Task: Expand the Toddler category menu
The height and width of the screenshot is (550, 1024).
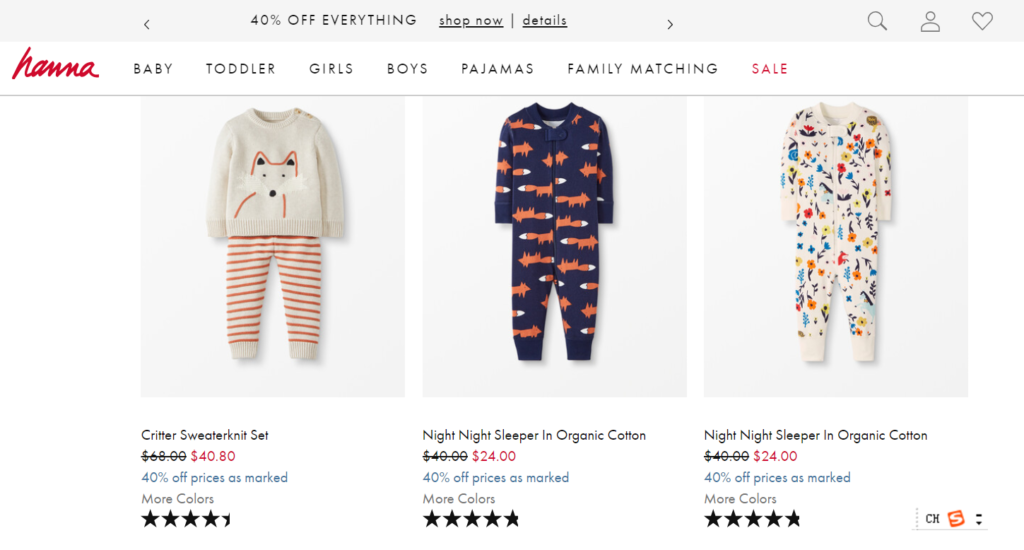Action: 241,69
